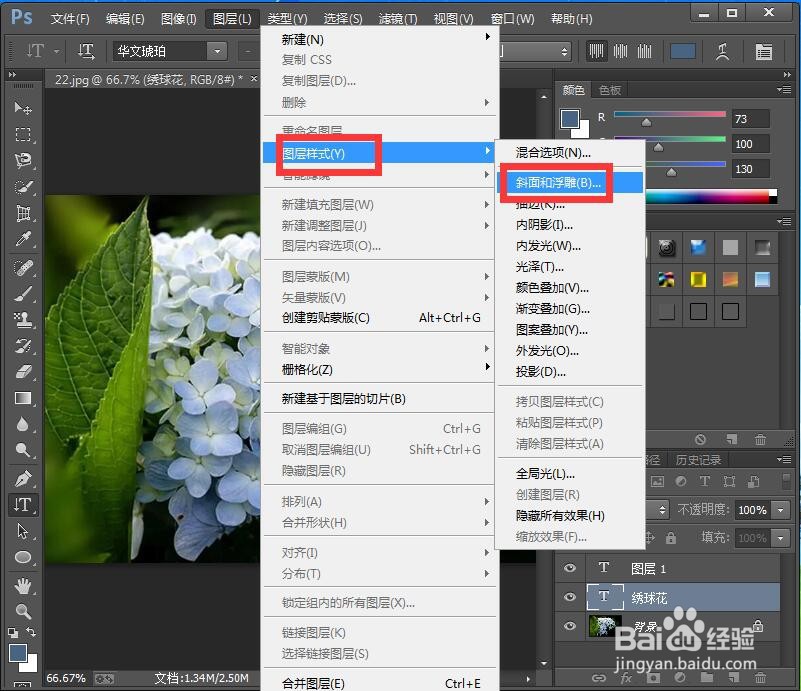The image size is (801, 691).
Task: Expand the 栅格化(Z) submenu
Action: pos(379,369)
